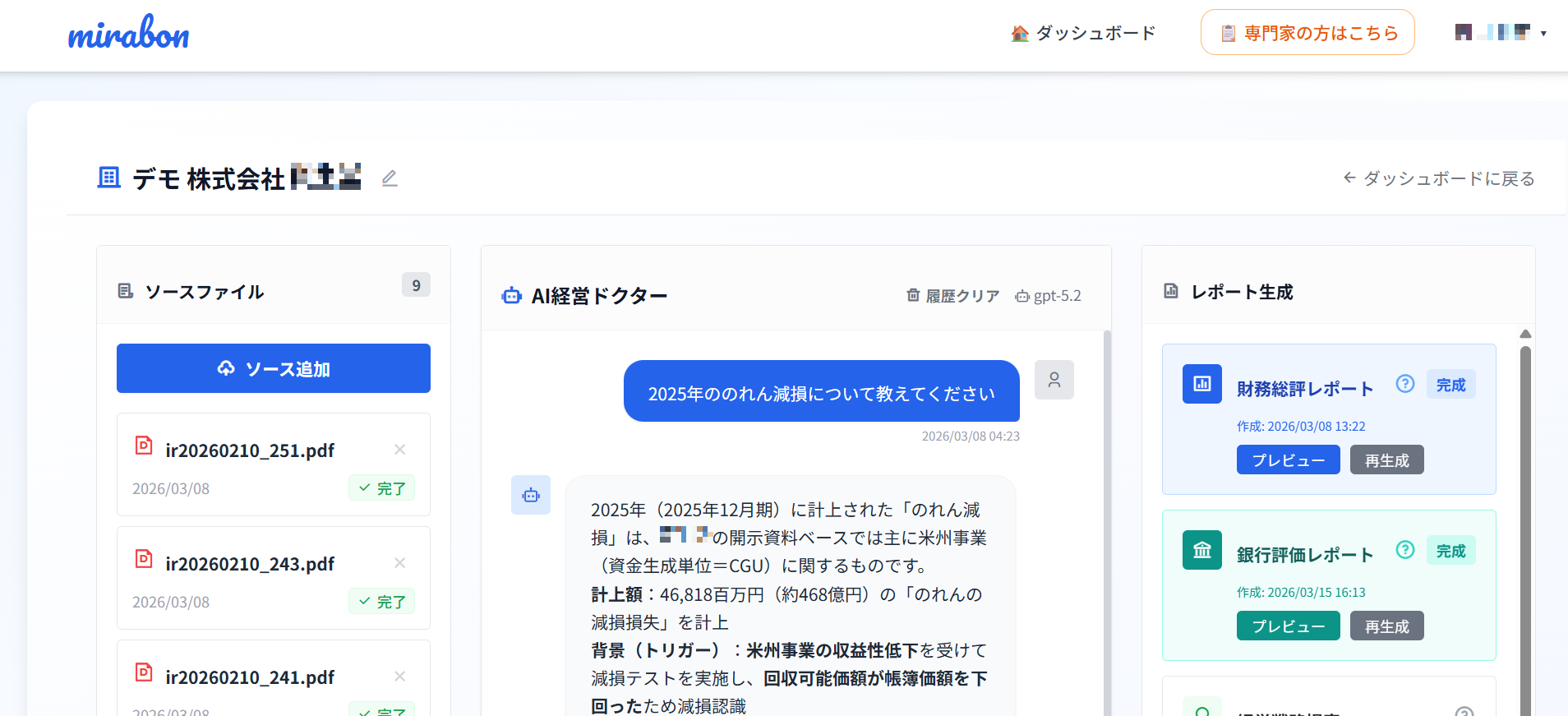Select file name ir20260210_251.pdf
Image resolution: width=1568 pixels, height=716 pixels.
pos(250,450)
